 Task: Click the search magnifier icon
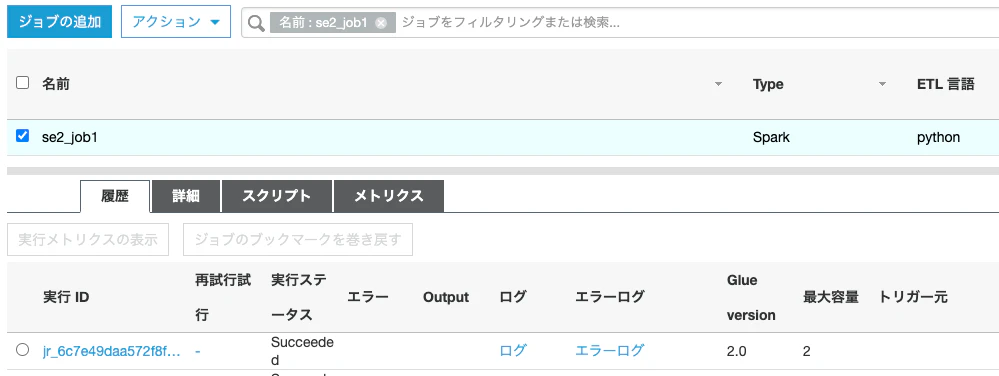pyautogui.click(x=256, y=23)
